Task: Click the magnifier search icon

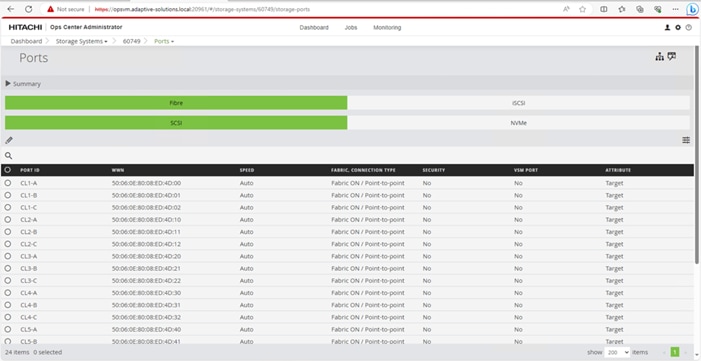Action: pyautogui.click(x=8, y=156)
